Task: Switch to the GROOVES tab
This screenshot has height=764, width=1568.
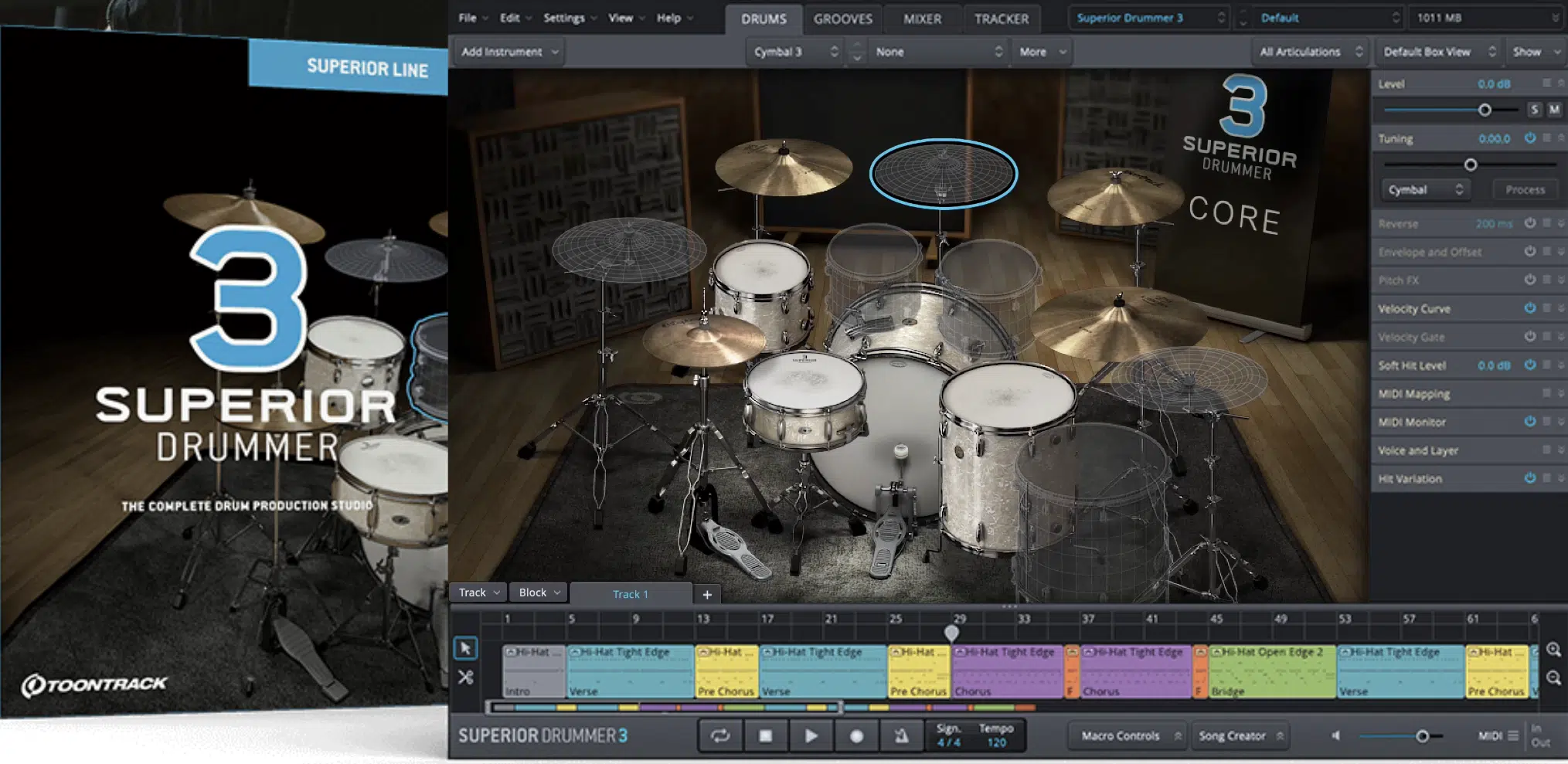Action: point(842,19)
